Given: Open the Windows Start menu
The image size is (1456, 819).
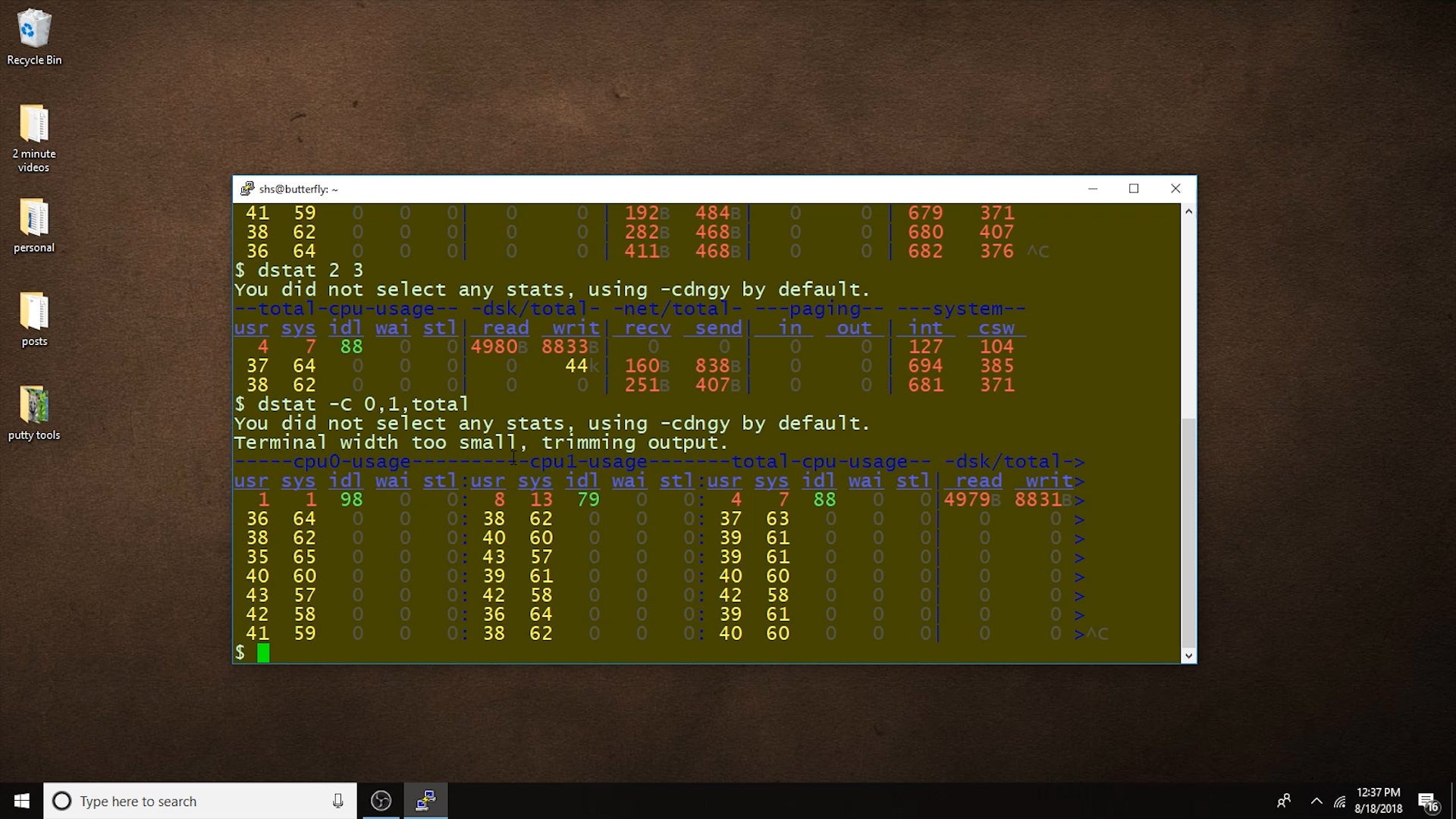Looking at the screenshot, I should coord(21,801).
